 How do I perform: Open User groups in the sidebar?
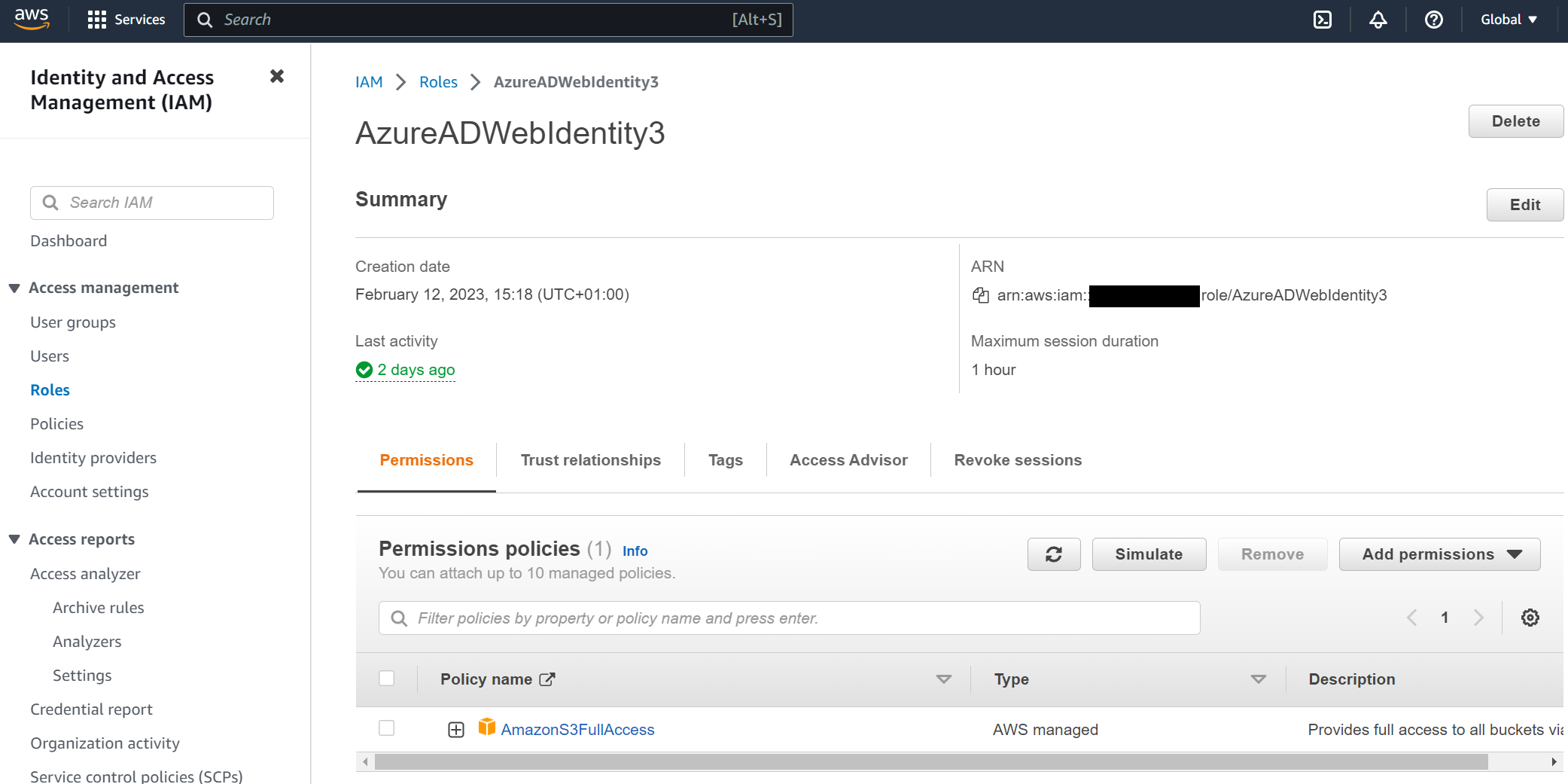coord(73,322)
